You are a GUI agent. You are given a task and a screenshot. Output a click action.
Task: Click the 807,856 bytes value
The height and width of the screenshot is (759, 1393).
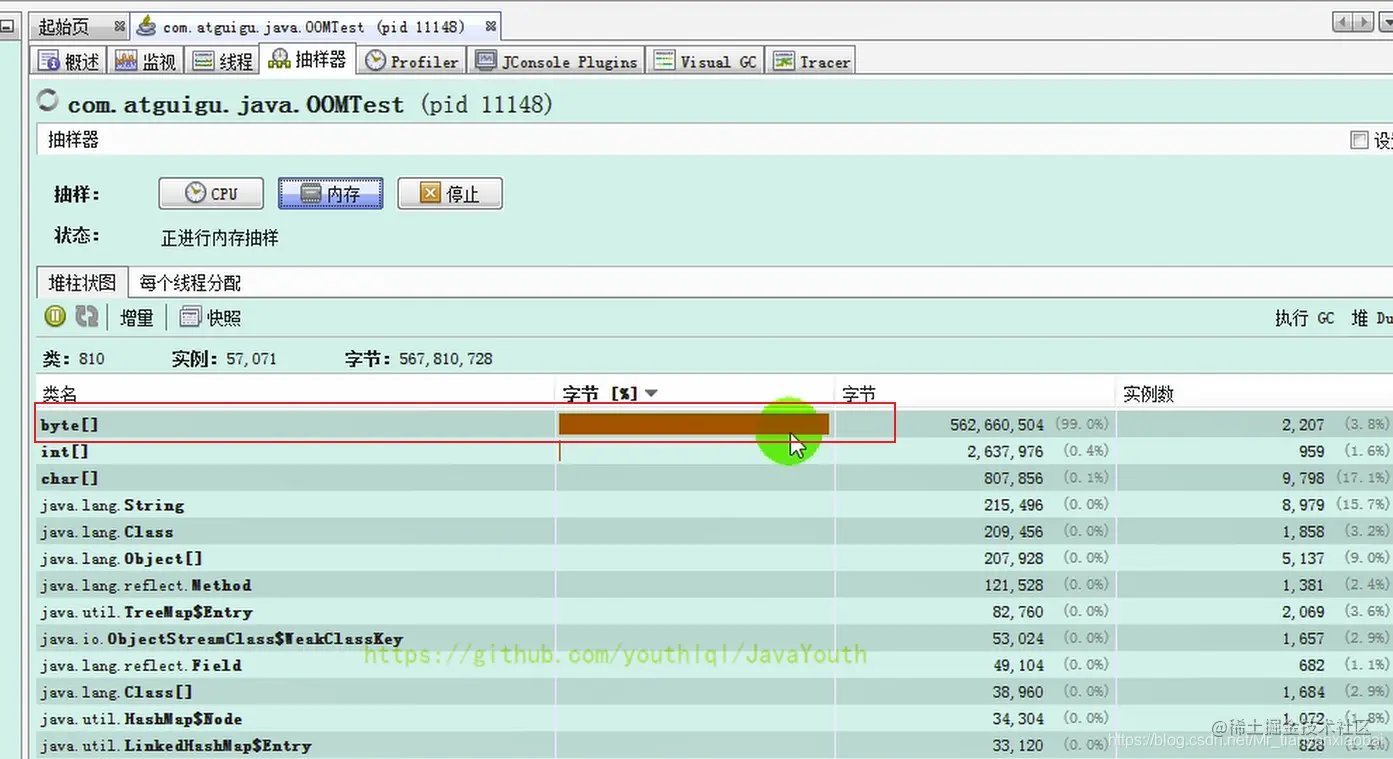pyautogui.click(x=1013, y=479)
